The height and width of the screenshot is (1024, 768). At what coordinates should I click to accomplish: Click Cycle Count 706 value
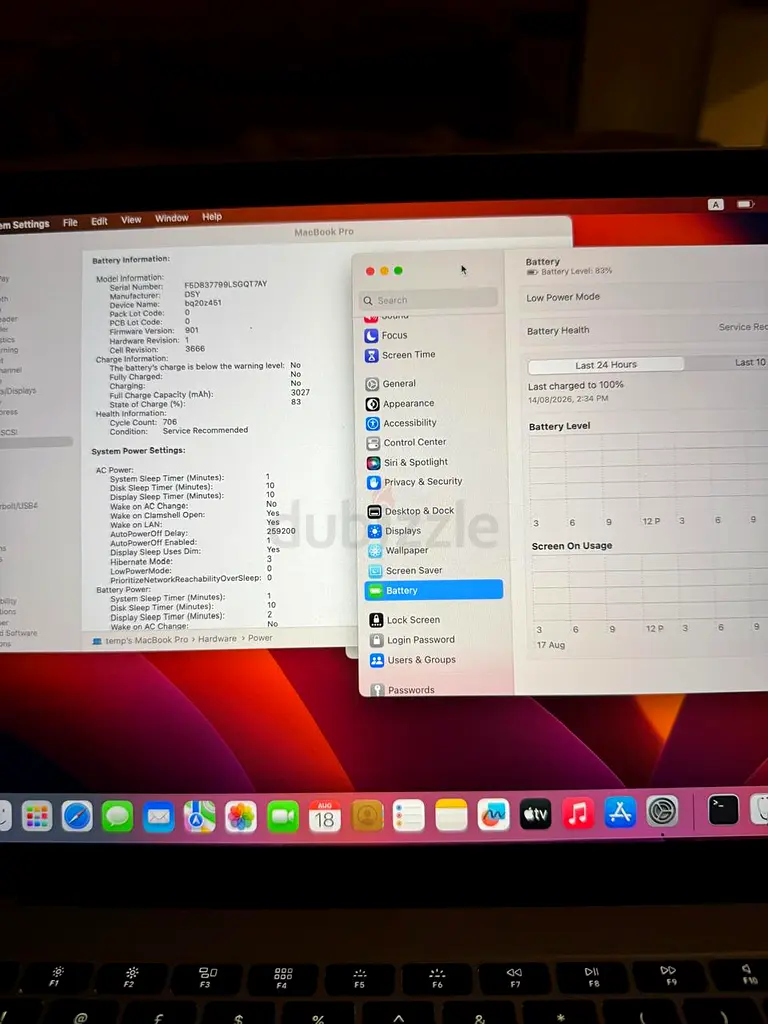[170, 422]
